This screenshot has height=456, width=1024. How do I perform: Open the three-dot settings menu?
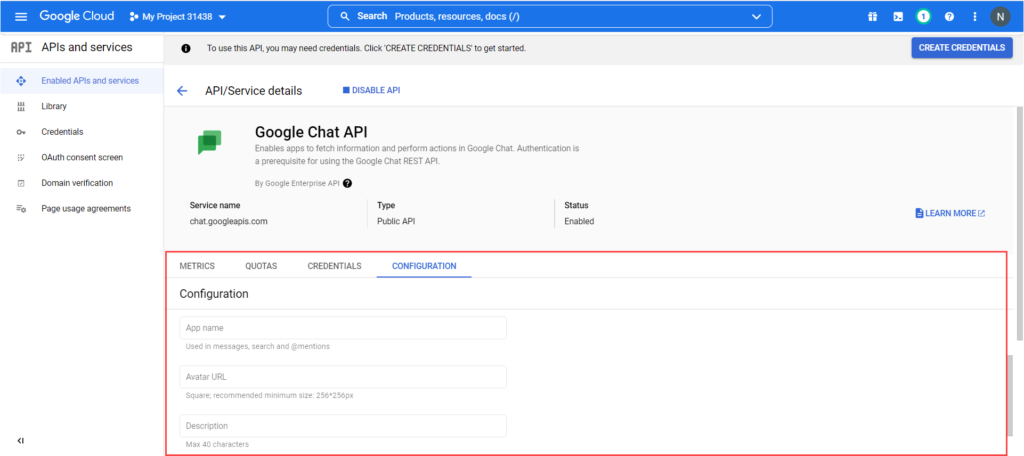click(x=974, y=17)
